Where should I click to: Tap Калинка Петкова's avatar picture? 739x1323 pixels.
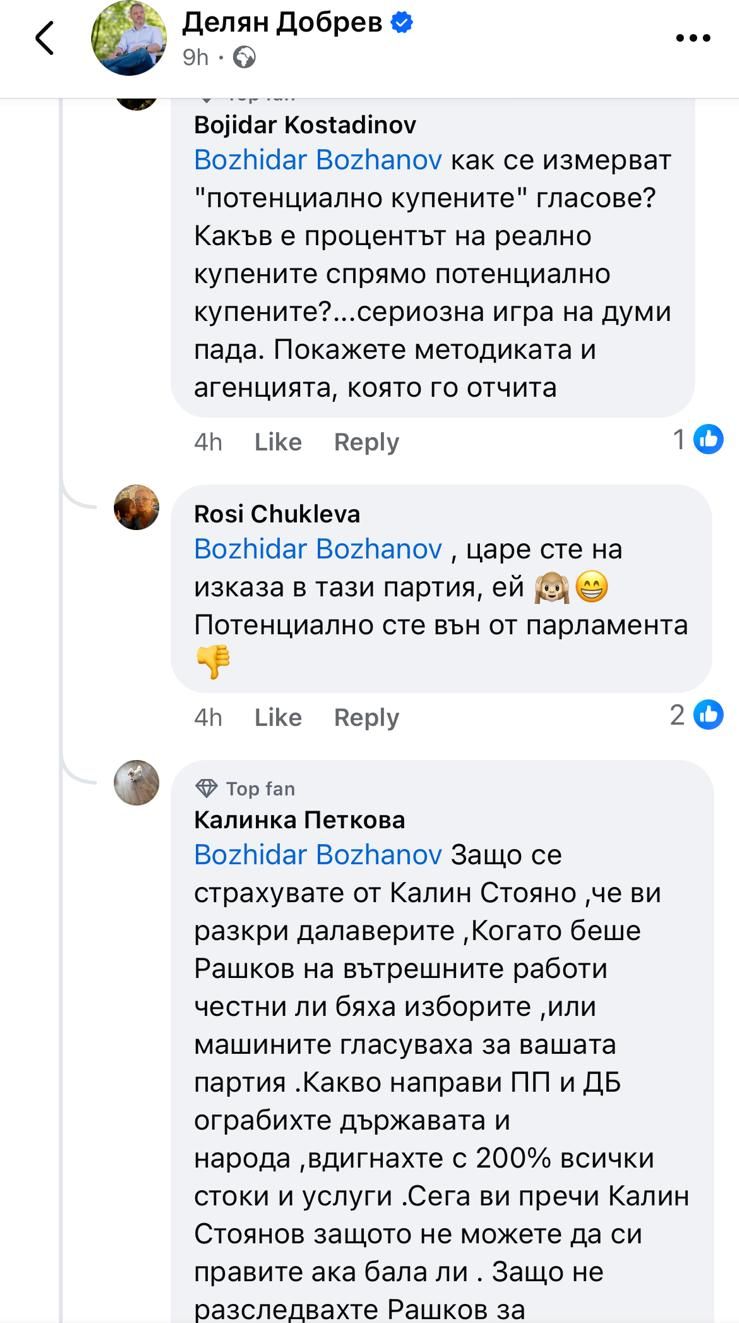pos(137,782)
